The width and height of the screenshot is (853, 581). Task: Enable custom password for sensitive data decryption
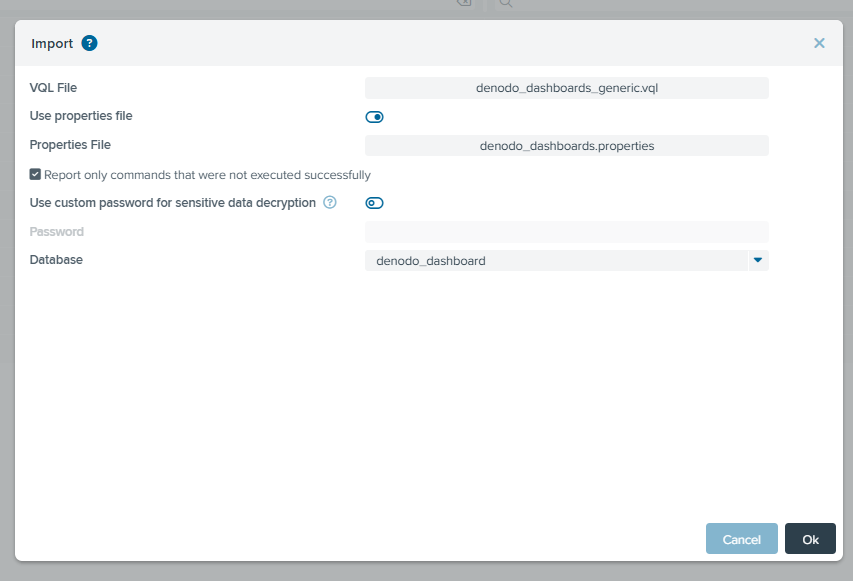(374, 203)
